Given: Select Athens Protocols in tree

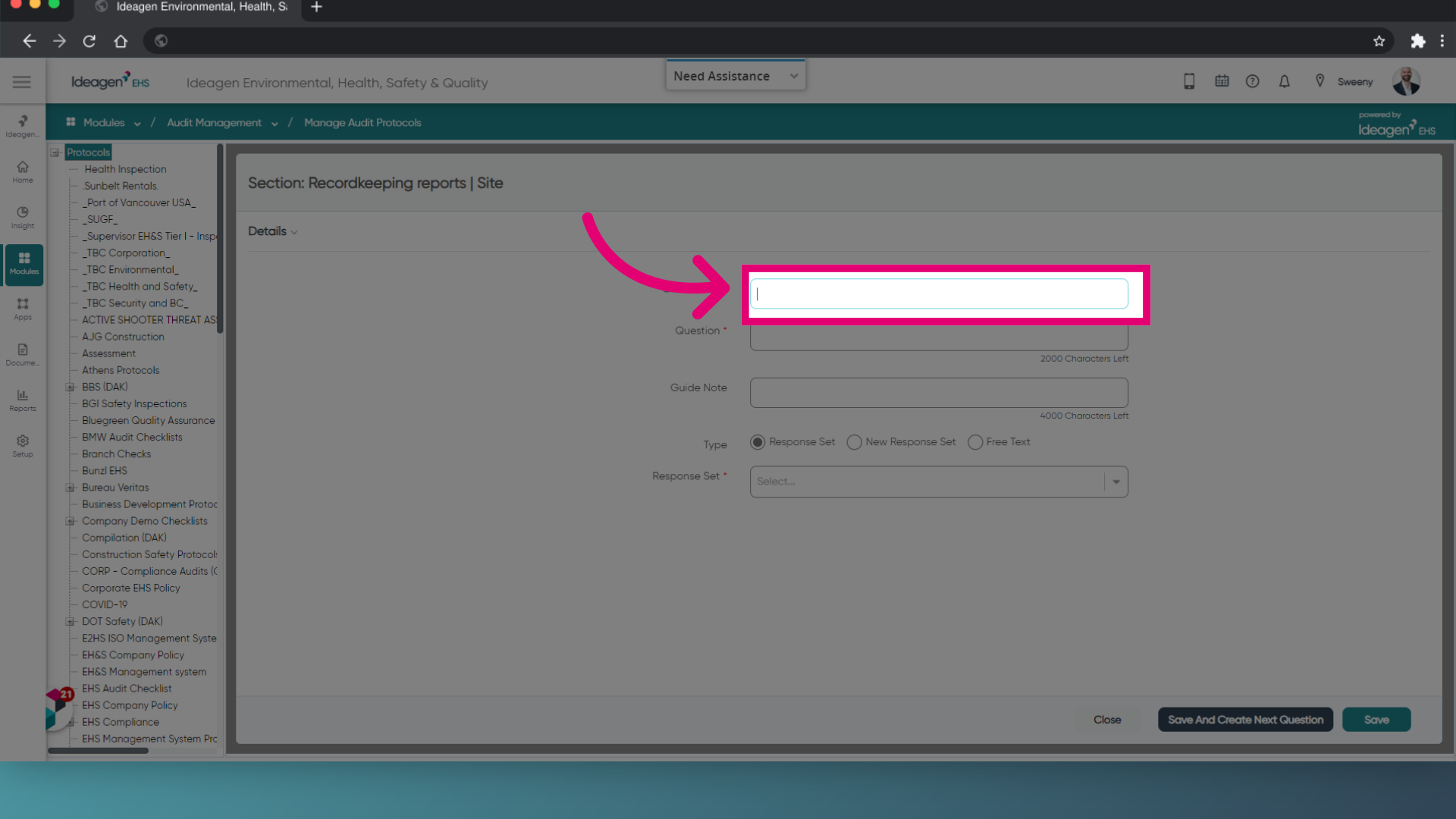Looking at the screenshot, I should pyautogui.click(x=121, y=370).
